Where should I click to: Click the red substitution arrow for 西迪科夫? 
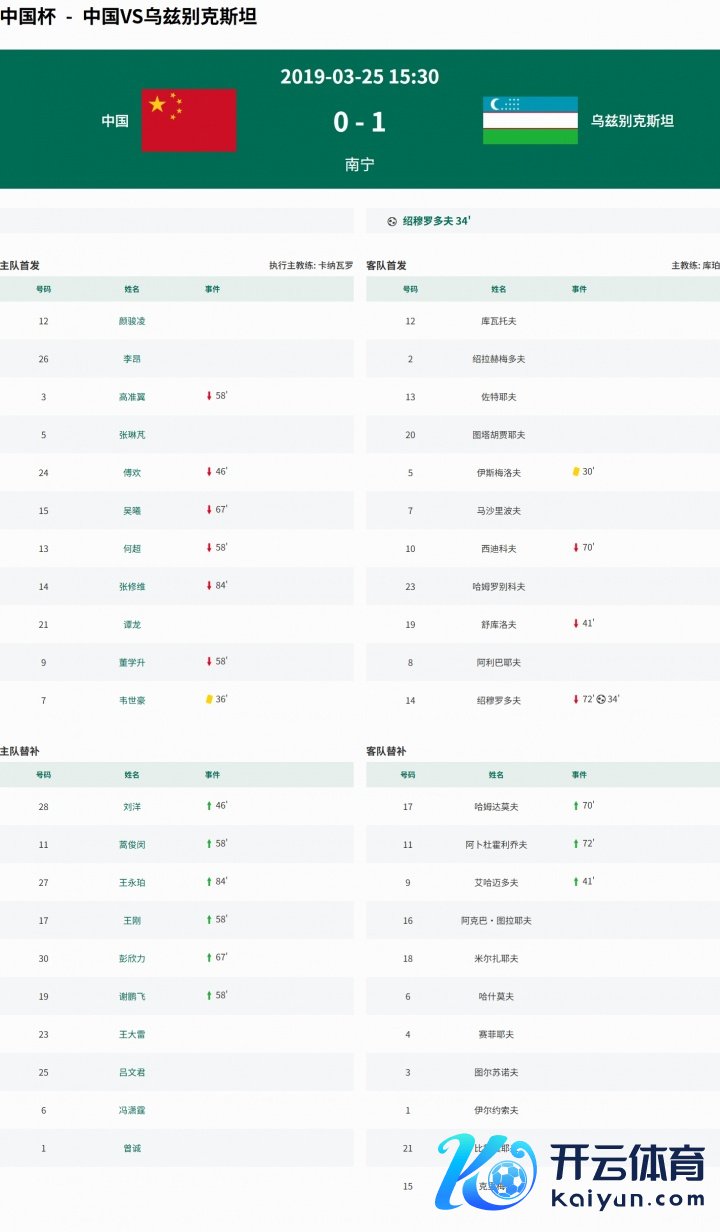click(576, 547)
